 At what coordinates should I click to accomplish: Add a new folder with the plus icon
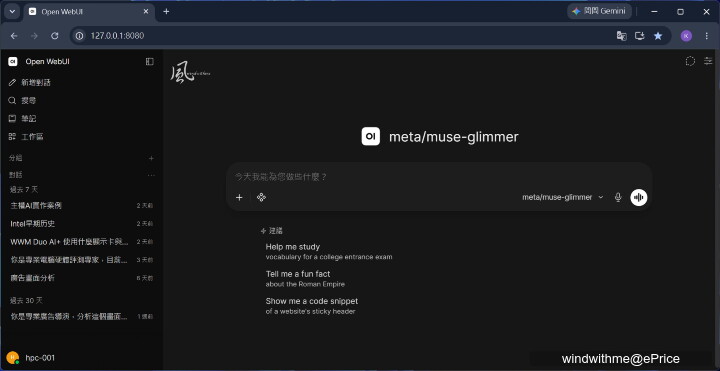pos(151,158)
